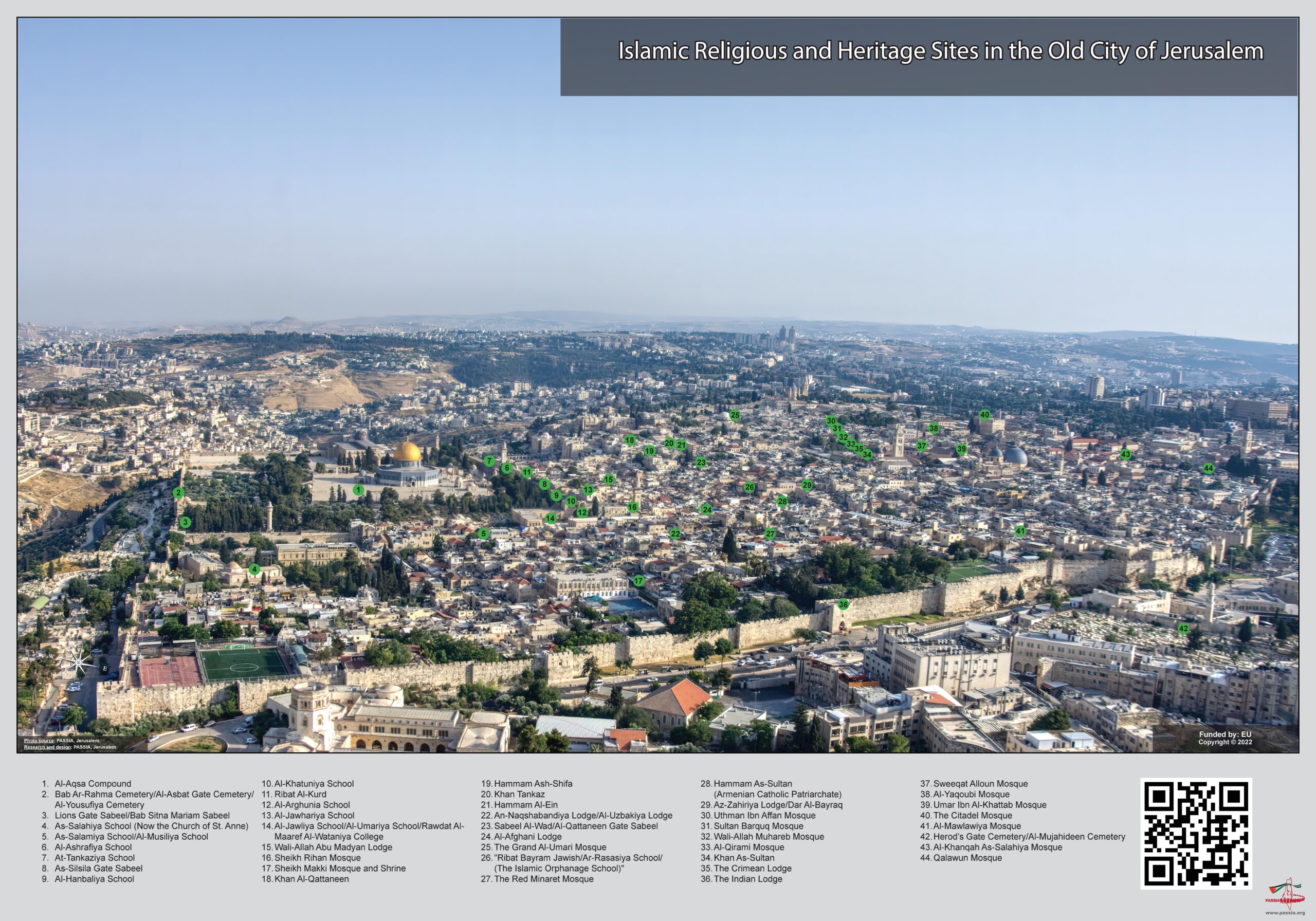Click green marker number 17
1316x921 pixels.
coord(638,581)
